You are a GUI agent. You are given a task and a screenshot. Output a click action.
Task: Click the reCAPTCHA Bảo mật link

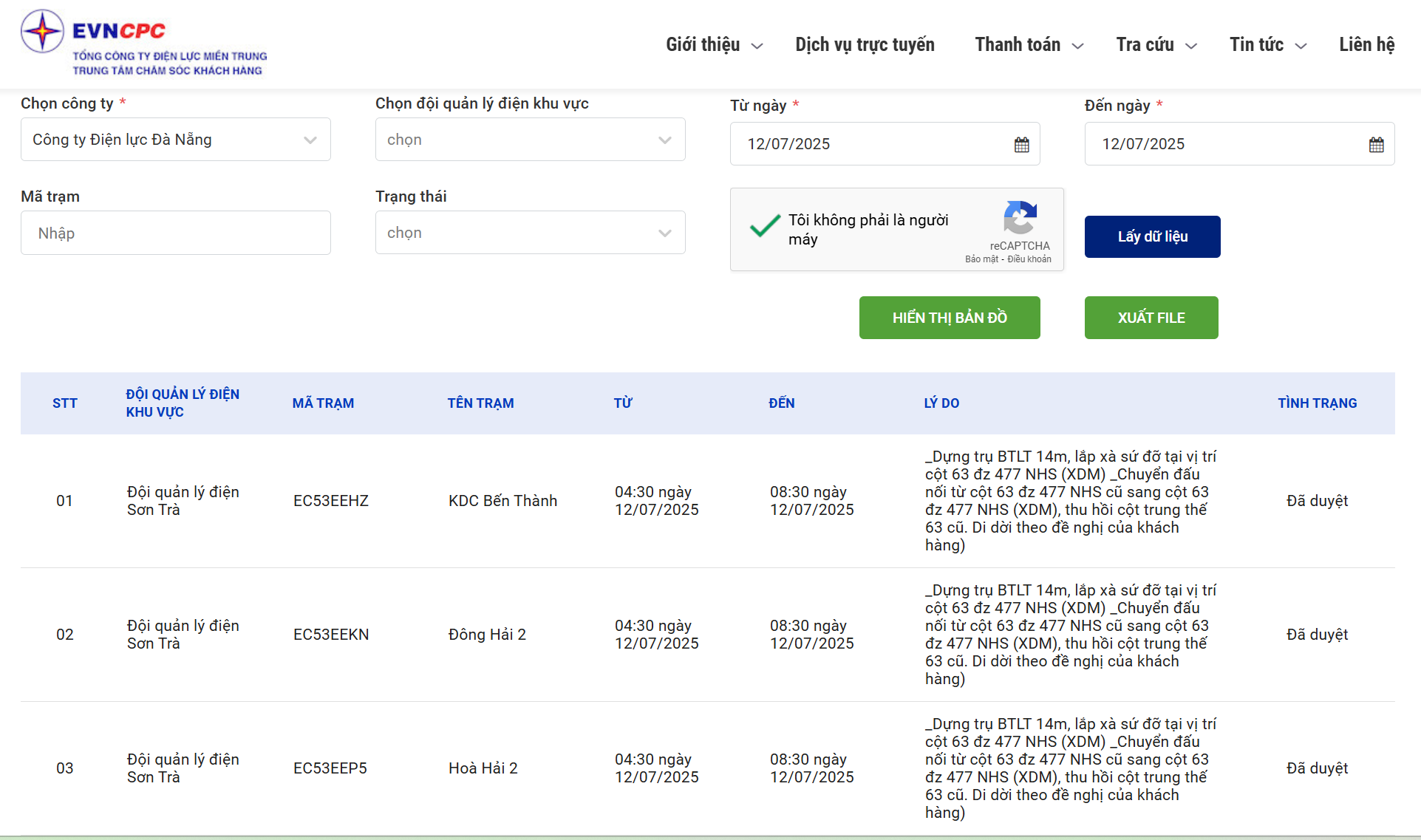click(981, 259)
